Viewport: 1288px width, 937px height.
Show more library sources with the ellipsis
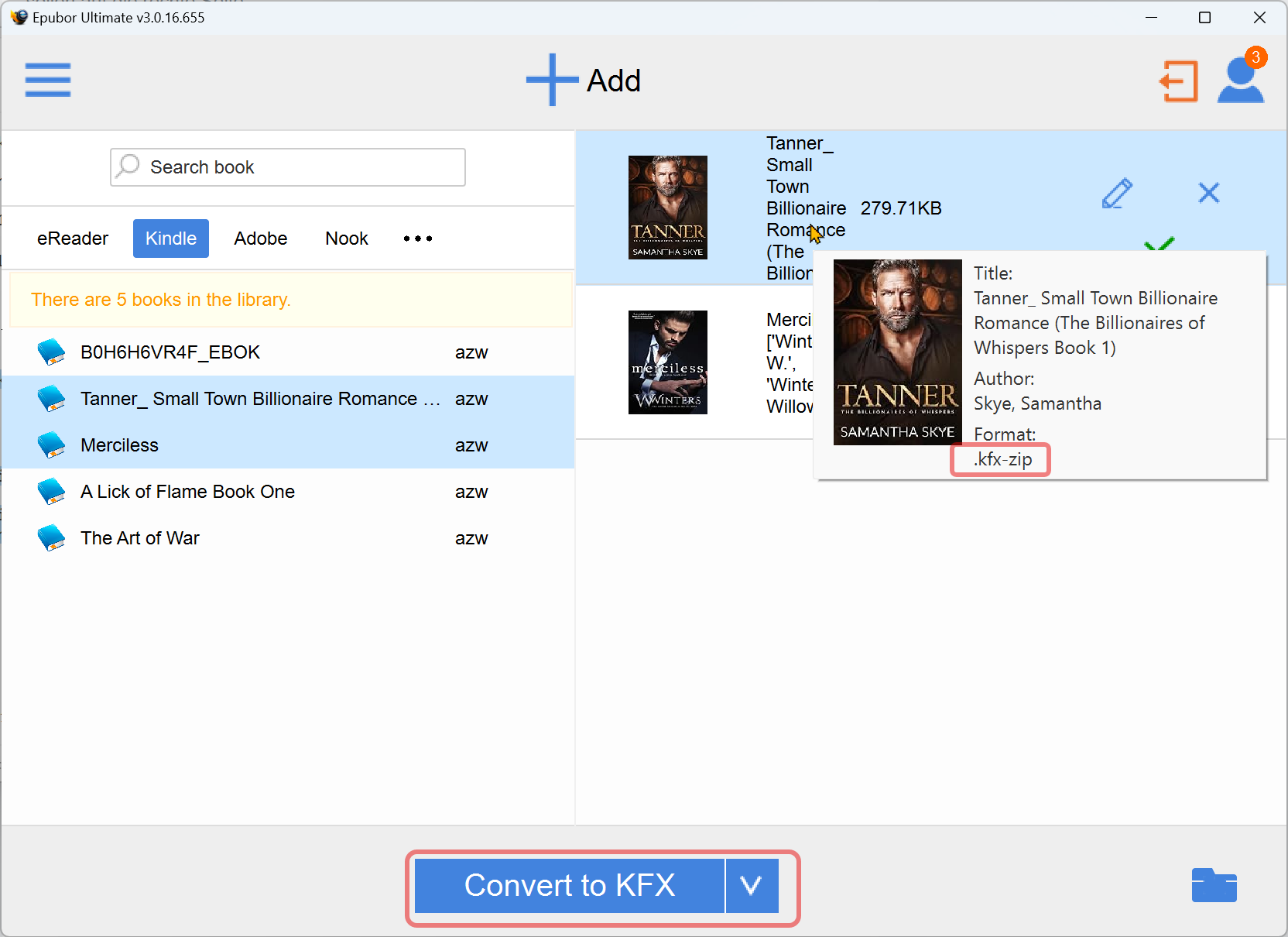pyautogui.click(x=418, y=239)
